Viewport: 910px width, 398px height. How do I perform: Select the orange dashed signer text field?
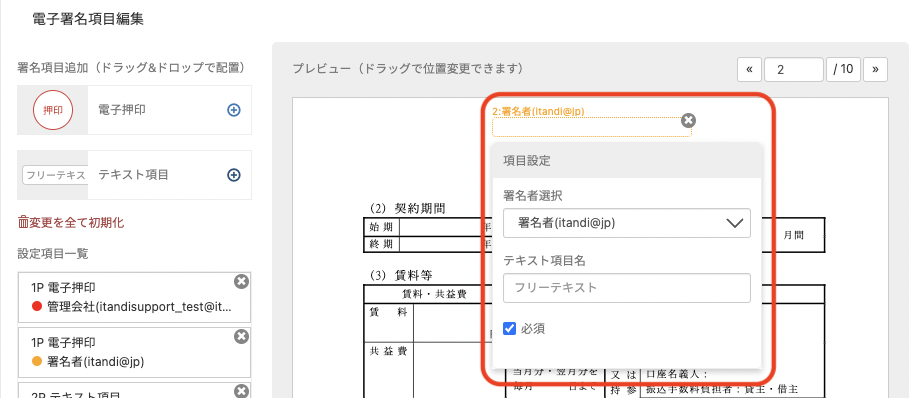coord(591,127)
